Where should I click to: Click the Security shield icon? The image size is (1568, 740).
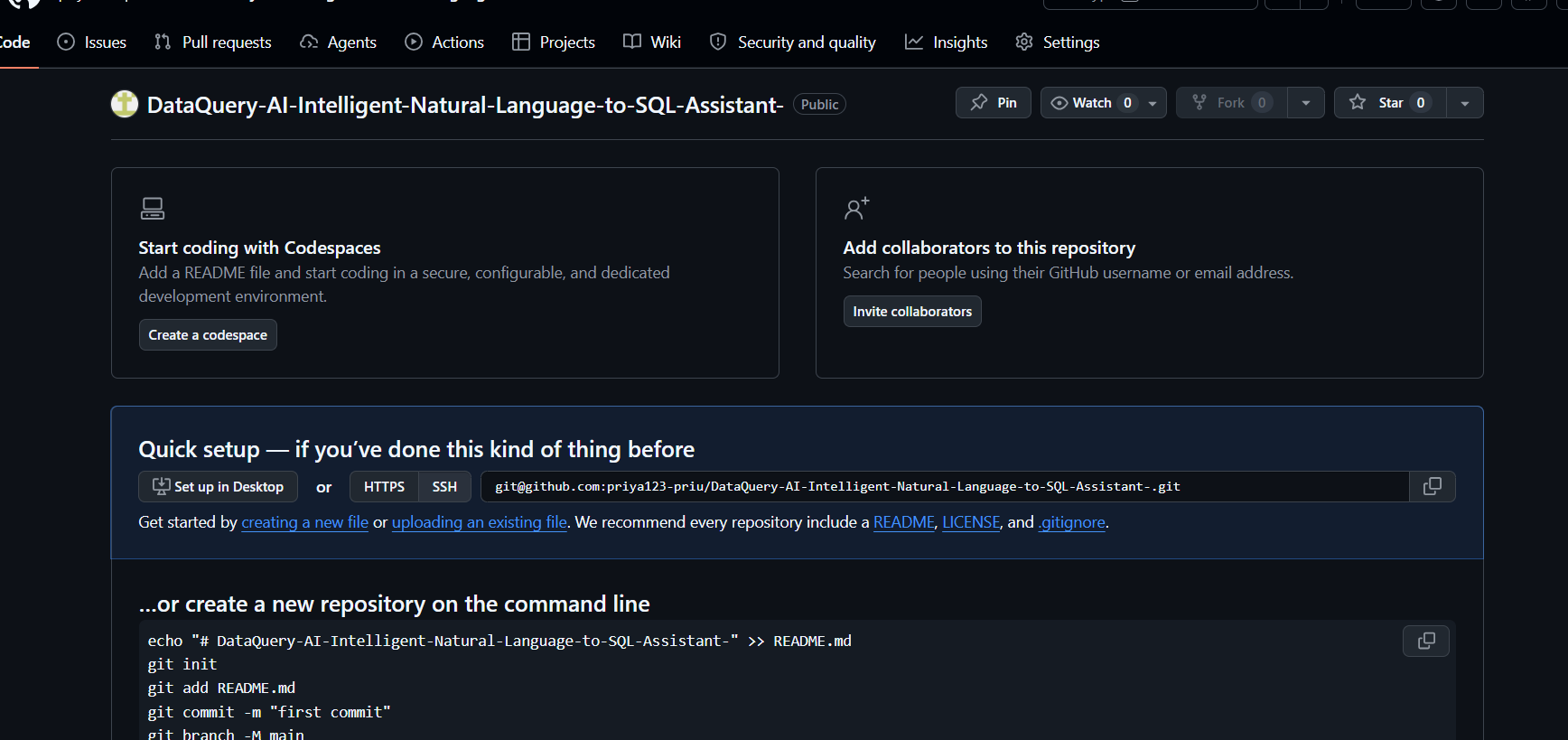tap(718, 42)
